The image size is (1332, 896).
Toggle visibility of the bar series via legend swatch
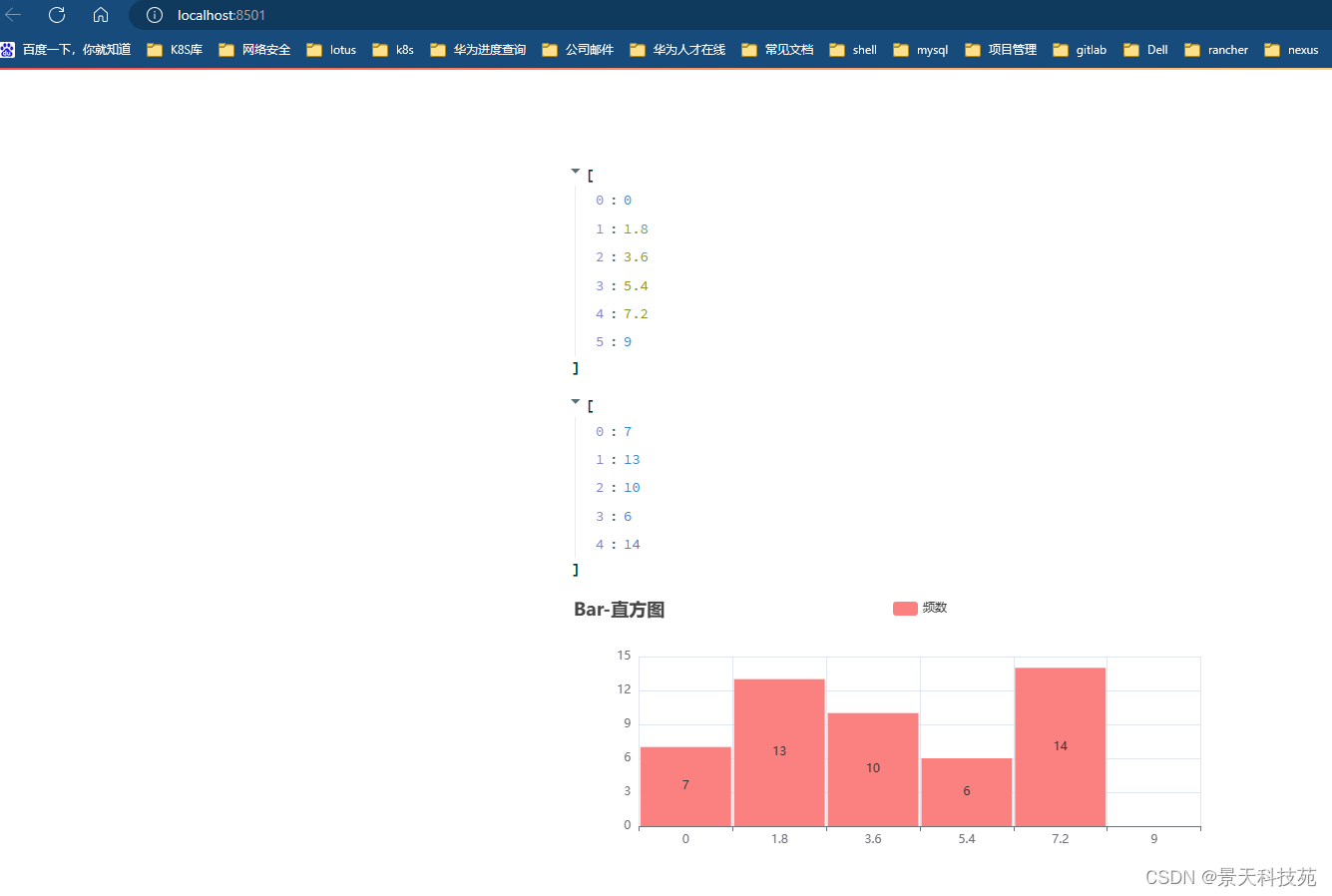click(x=905, y=608)
